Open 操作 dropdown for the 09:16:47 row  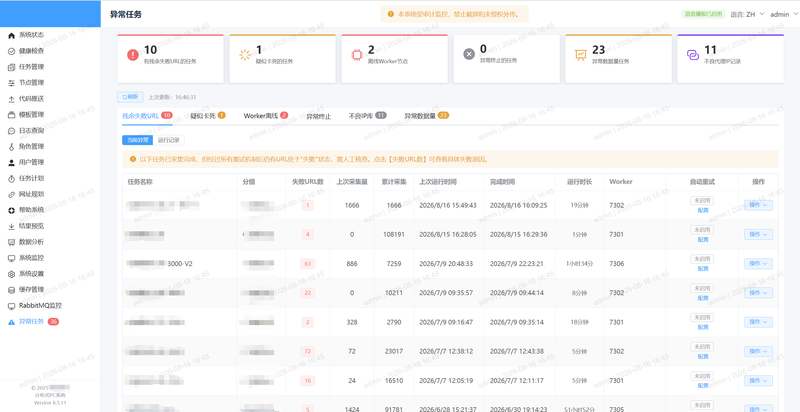(x=758, y=322)
